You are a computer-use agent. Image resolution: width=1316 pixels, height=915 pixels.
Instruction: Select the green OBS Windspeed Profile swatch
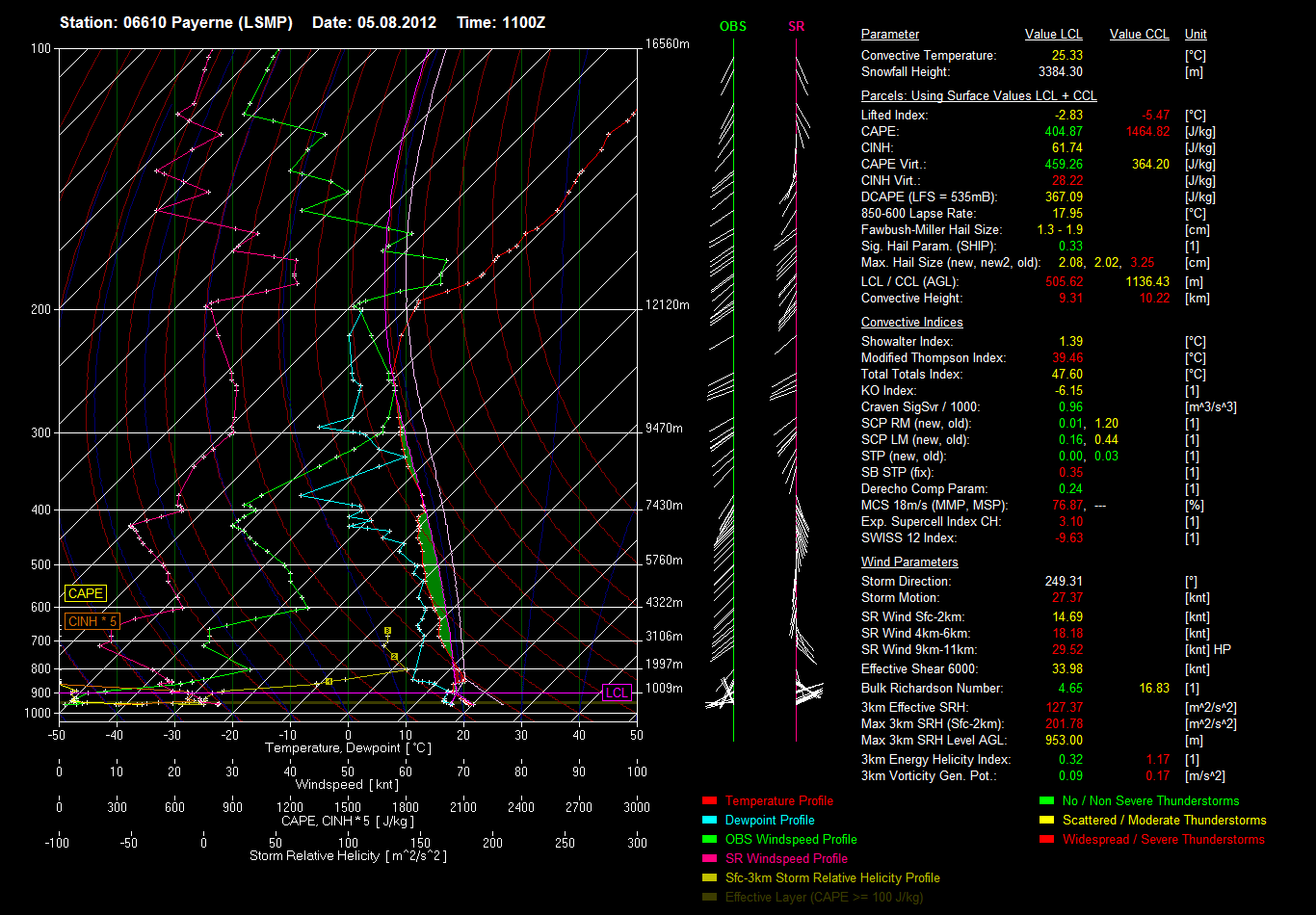coord(710,840)
